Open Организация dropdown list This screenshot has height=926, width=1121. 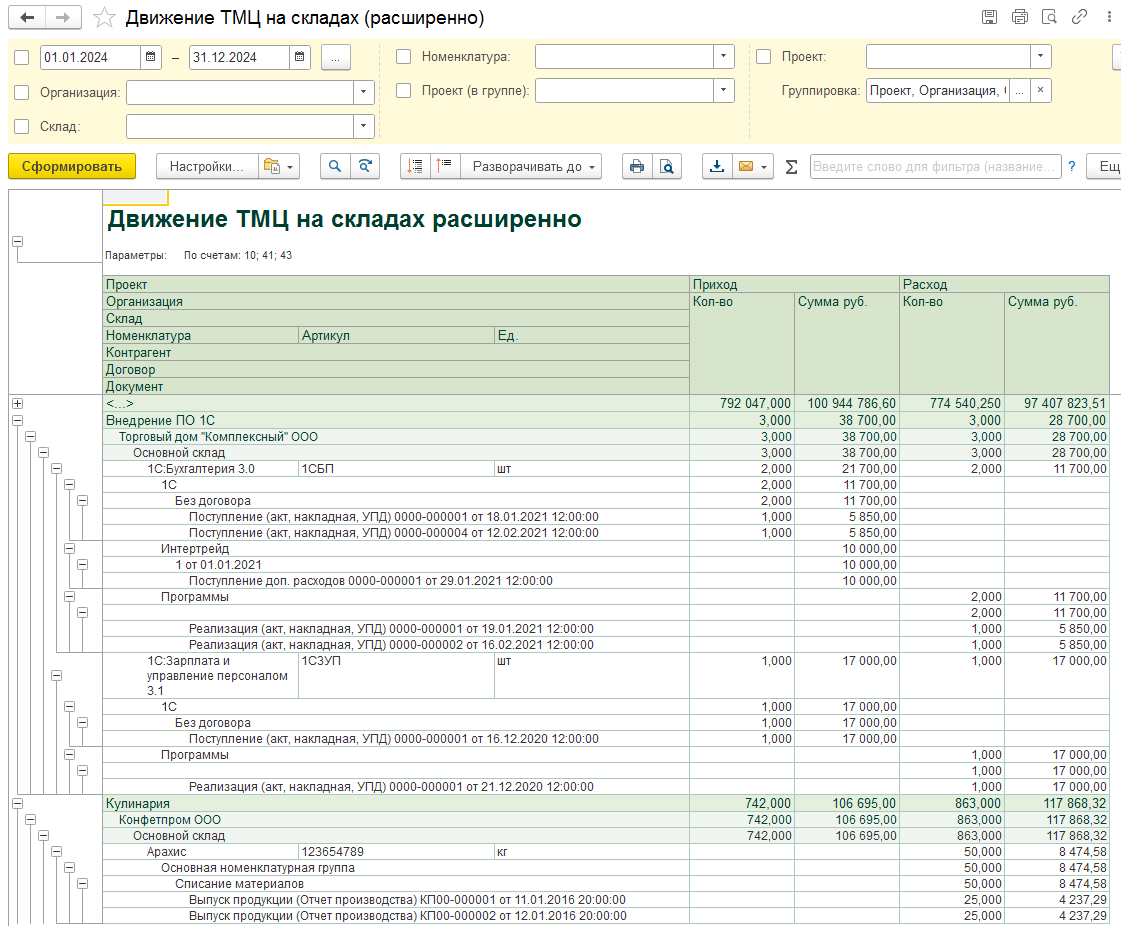[x=363, y=92]
